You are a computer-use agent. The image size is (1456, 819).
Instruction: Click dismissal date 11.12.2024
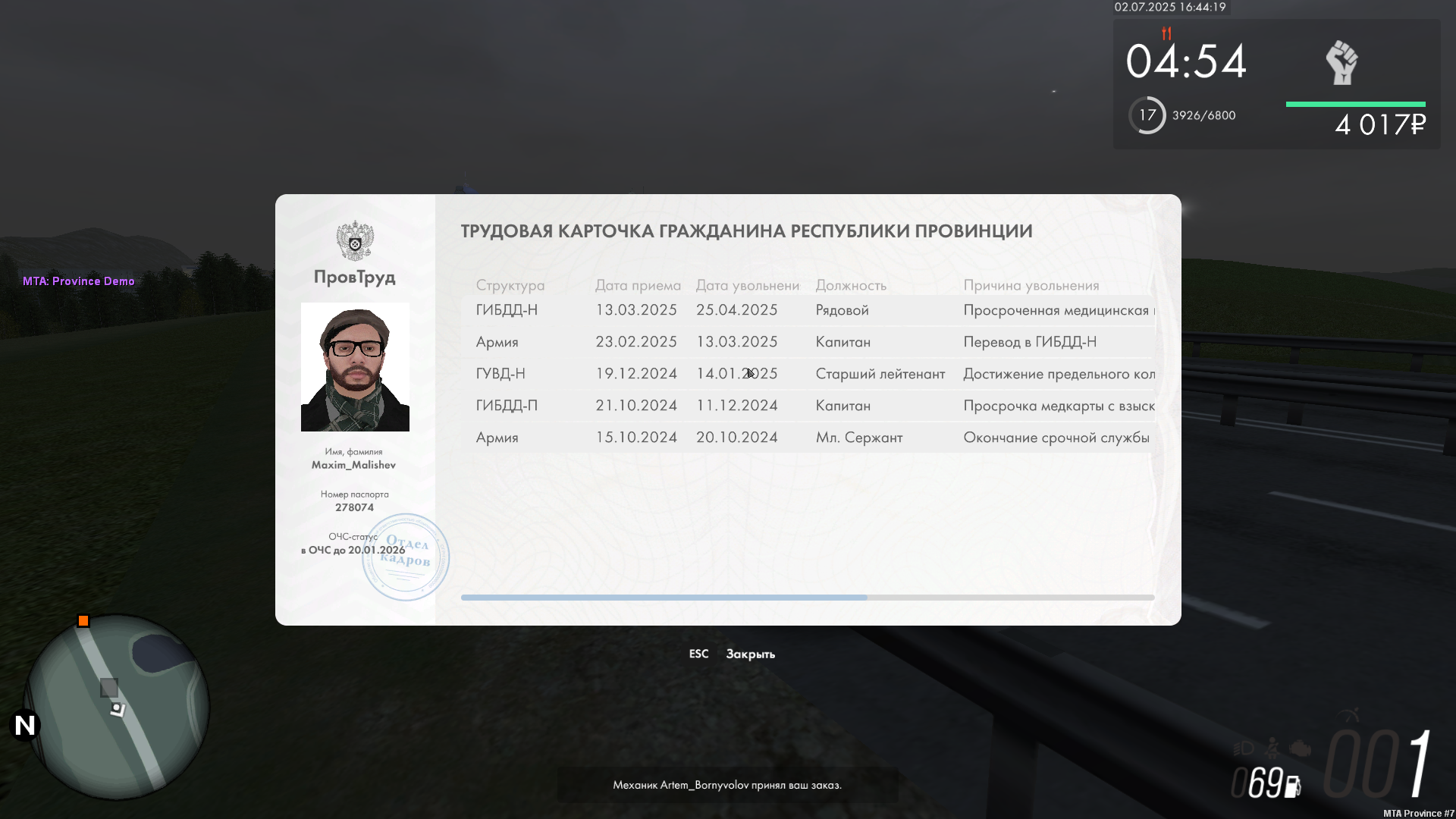coord(737,406)
